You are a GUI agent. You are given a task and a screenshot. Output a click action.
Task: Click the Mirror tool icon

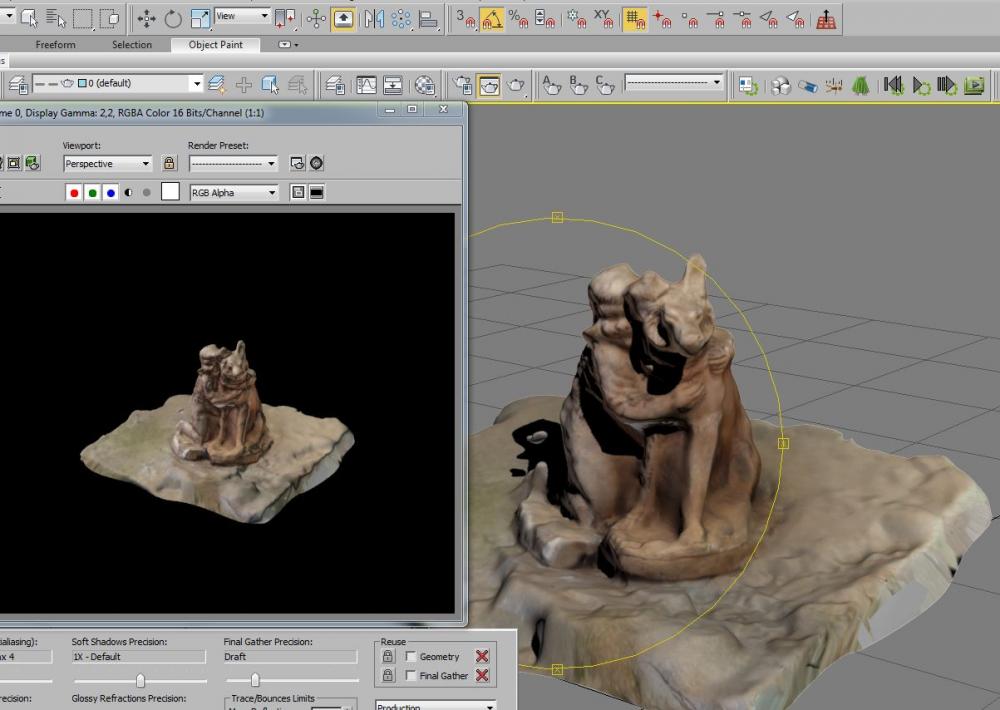[375, 18]
